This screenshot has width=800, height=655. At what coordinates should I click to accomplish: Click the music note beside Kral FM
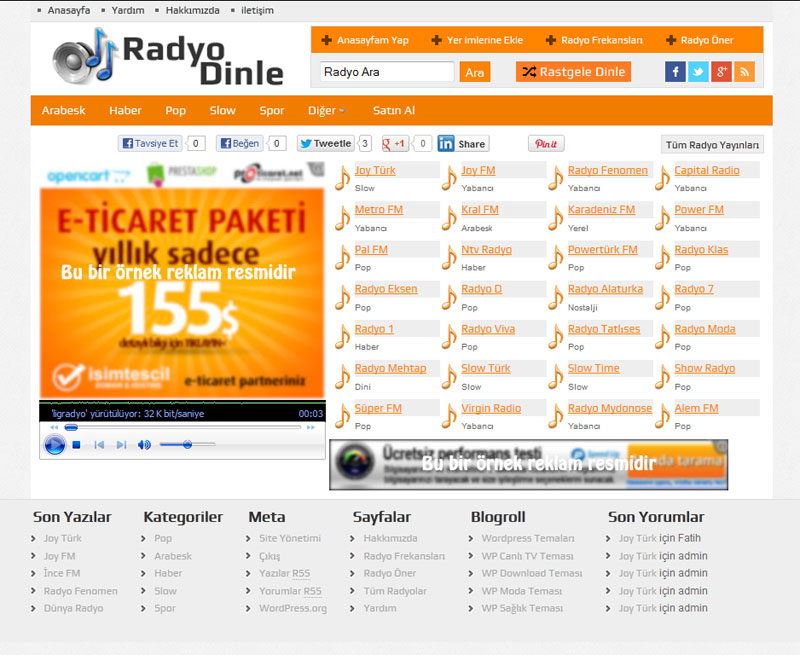tap(449, 217)
